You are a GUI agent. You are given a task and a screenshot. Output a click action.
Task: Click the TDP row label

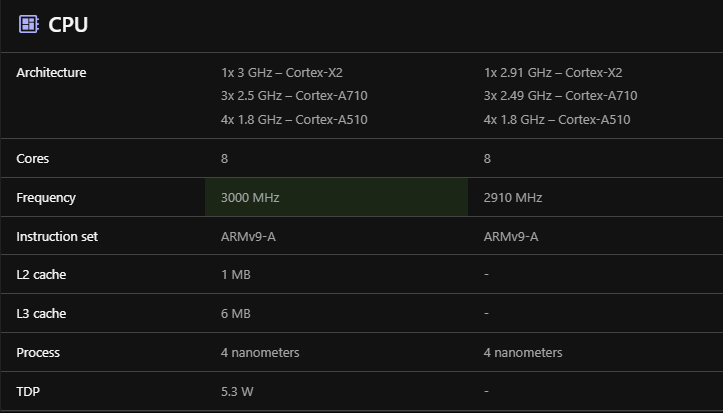pyautogui.click(x=30, y=392)
